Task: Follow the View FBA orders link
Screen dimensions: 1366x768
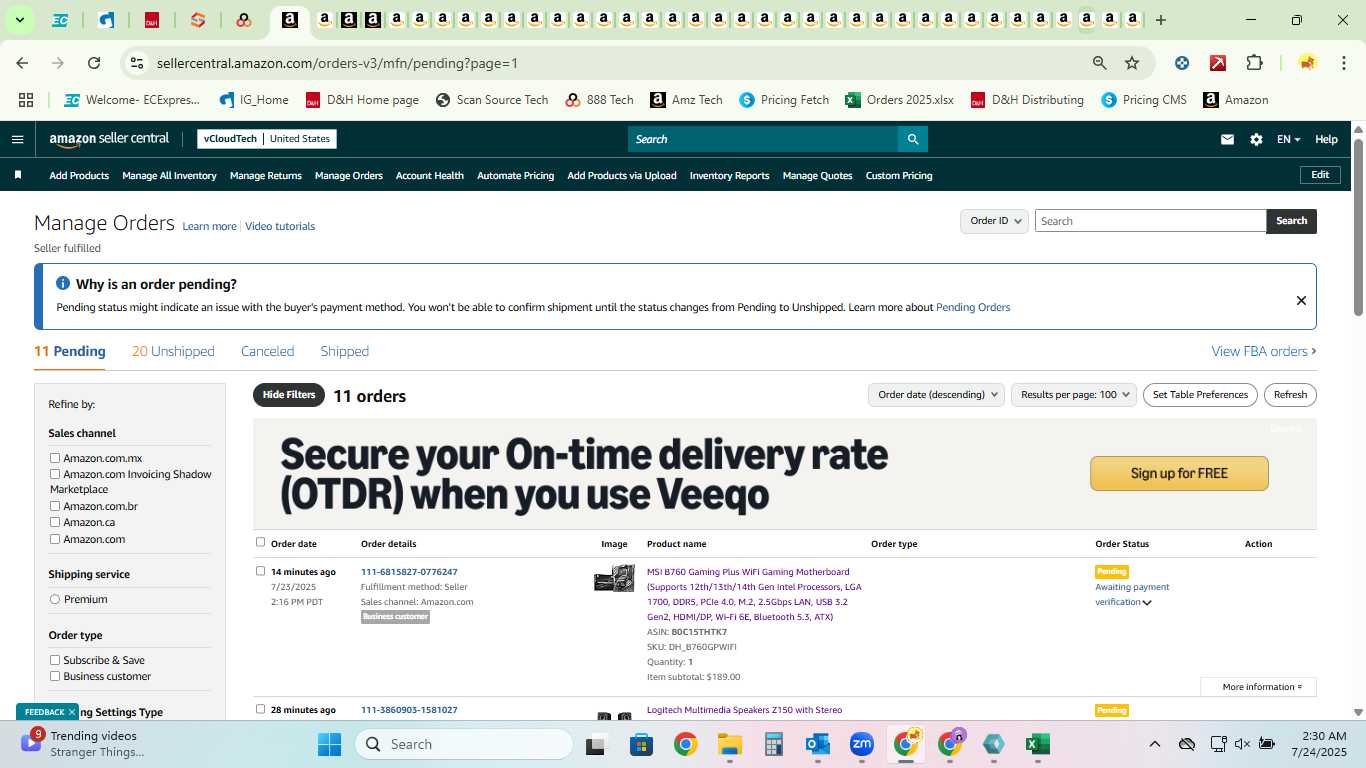Action: 1264,351
